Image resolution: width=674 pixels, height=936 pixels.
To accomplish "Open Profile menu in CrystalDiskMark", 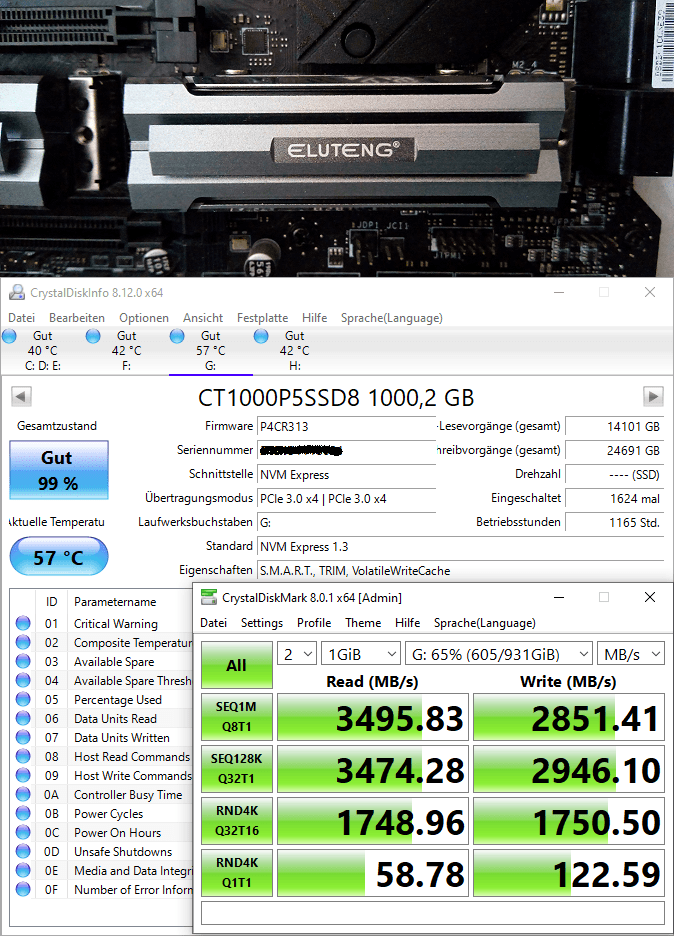I will 314,623.
